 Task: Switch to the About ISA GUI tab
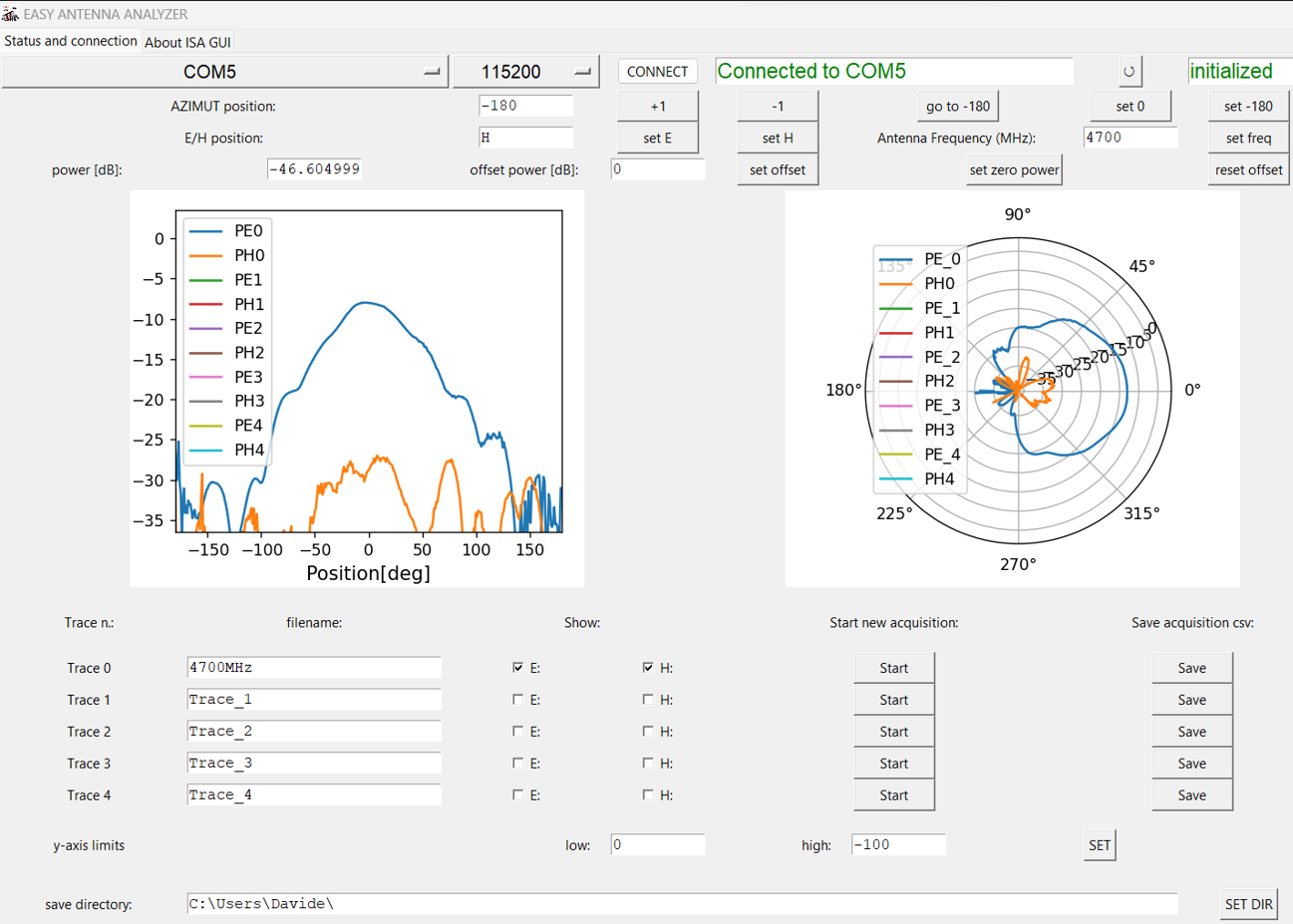pyautogui.click(x=187, y=42)
